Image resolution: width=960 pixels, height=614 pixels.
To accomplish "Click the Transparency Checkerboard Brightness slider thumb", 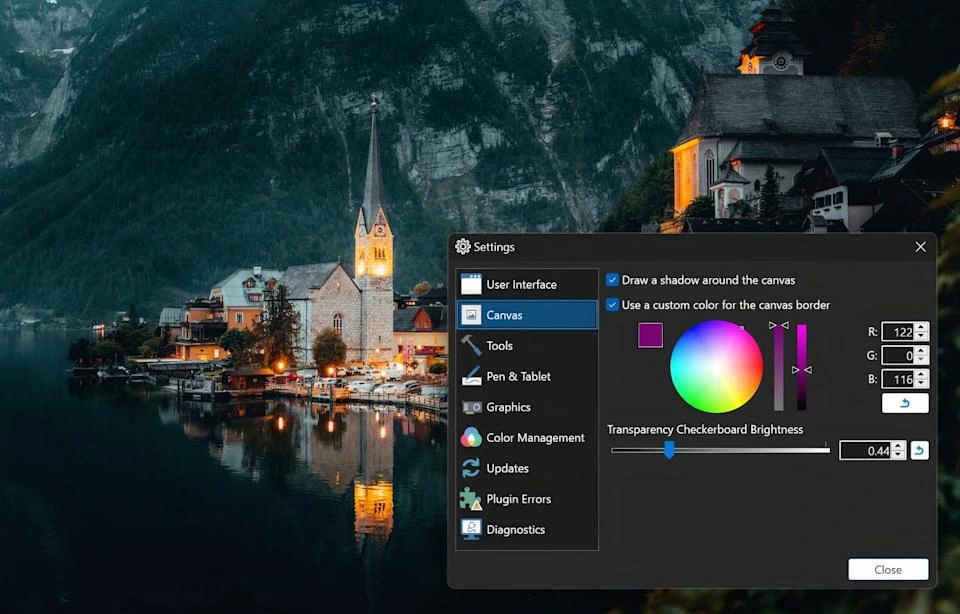I will point(669,449).
